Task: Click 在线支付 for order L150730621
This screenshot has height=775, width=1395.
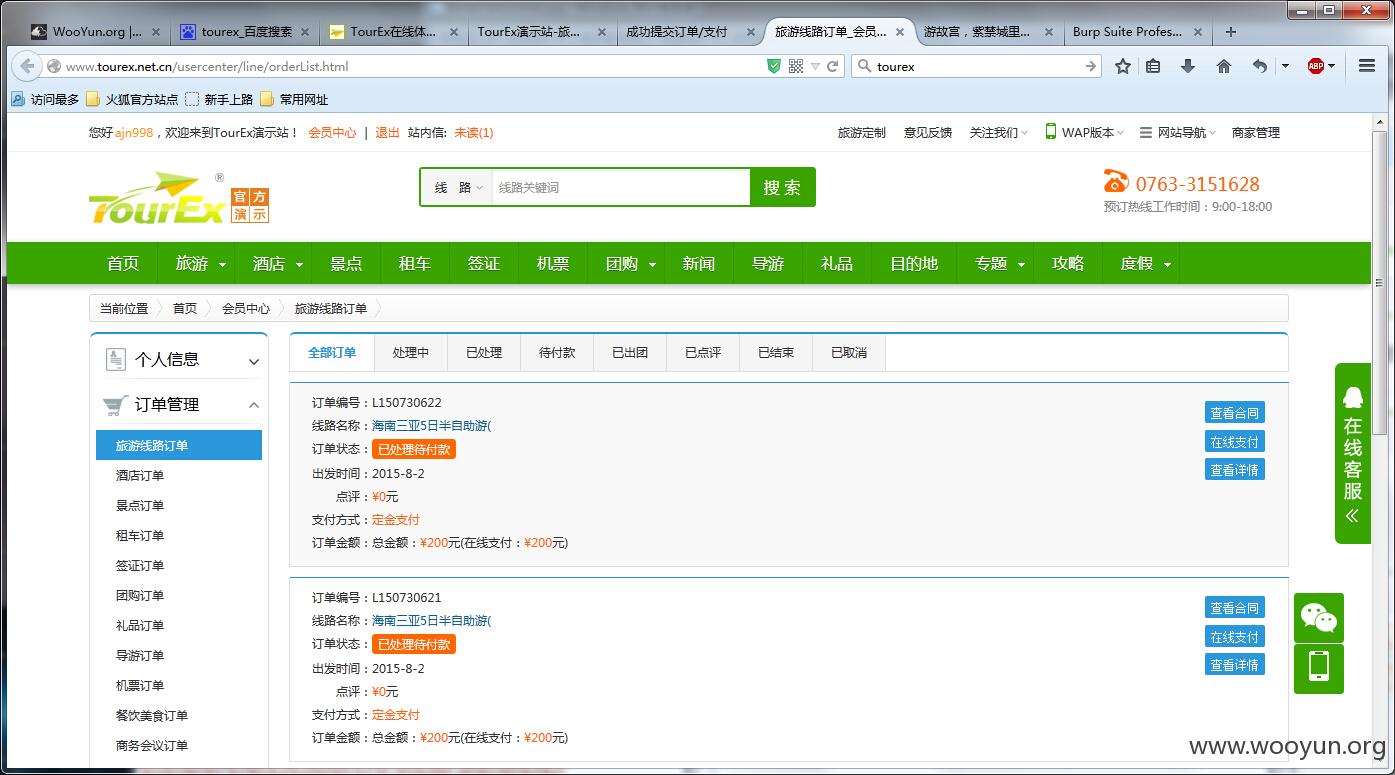Action: 1235,636
